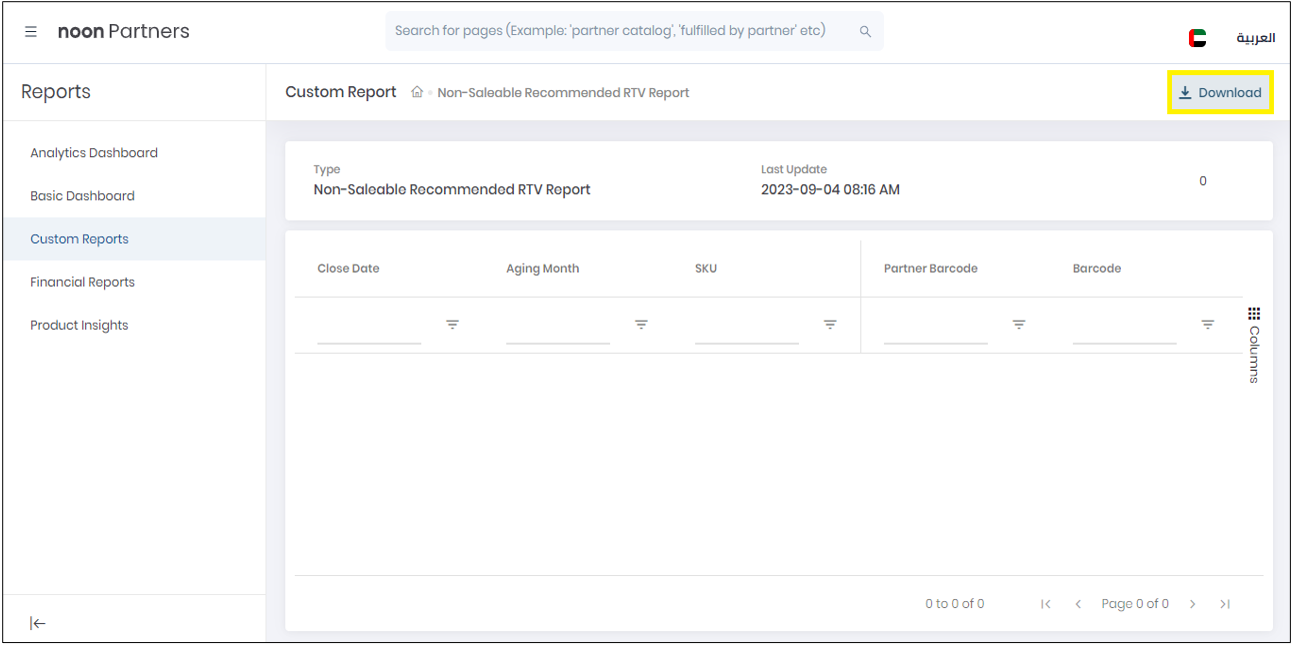Viewport: 1292px width, 645px height.
Task: Go to the first page of results
Action: tap(1046, 604)
